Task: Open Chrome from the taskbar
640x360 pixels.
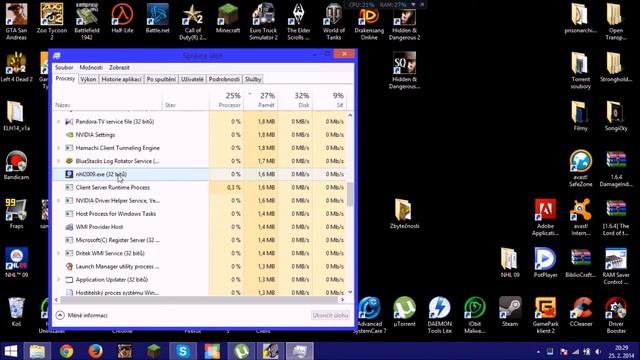Action: point(66,351)
